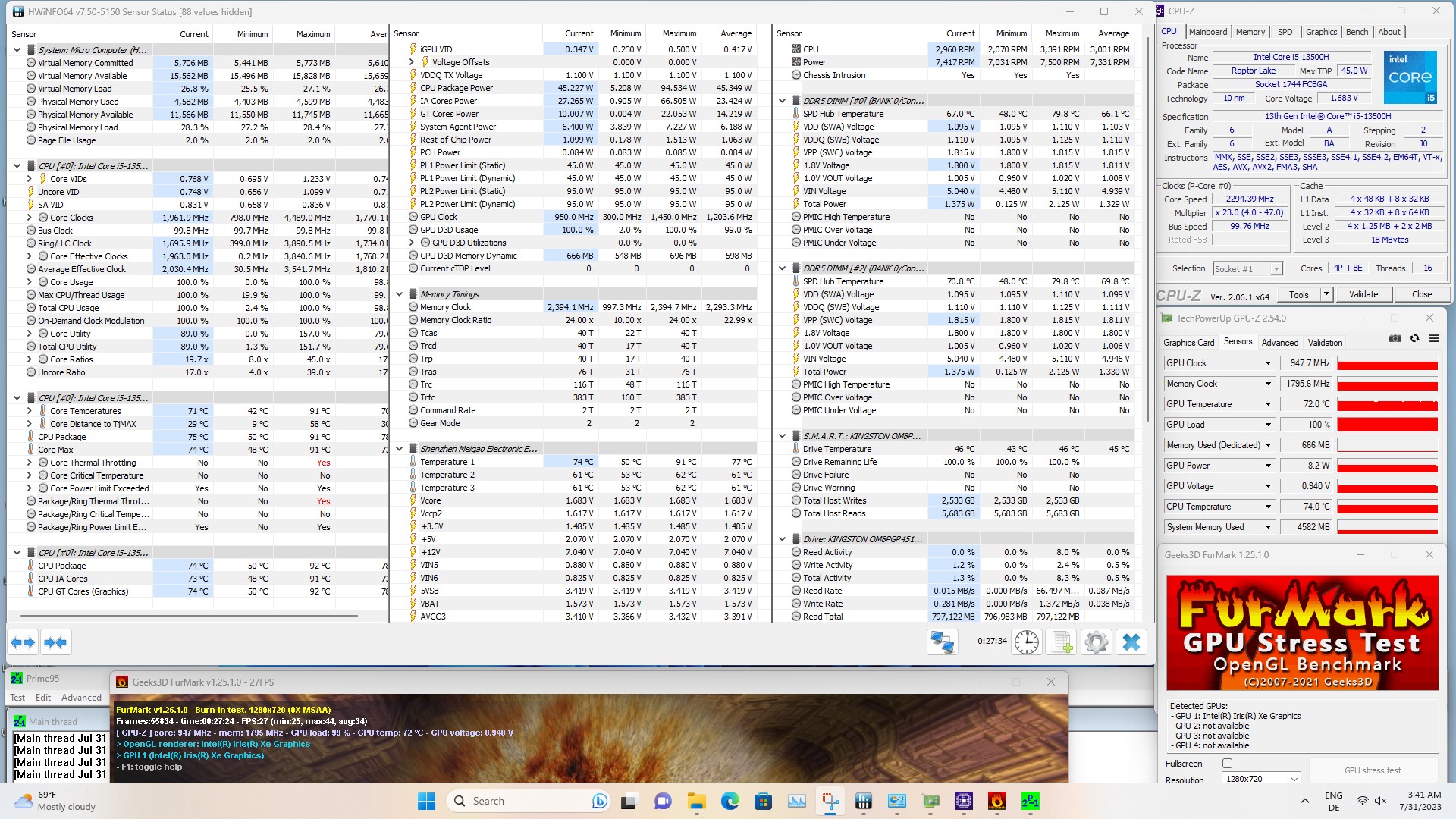Open GPU-Z hamburger menu icon
The image size is (1456, 819).
click(1434, 338)
